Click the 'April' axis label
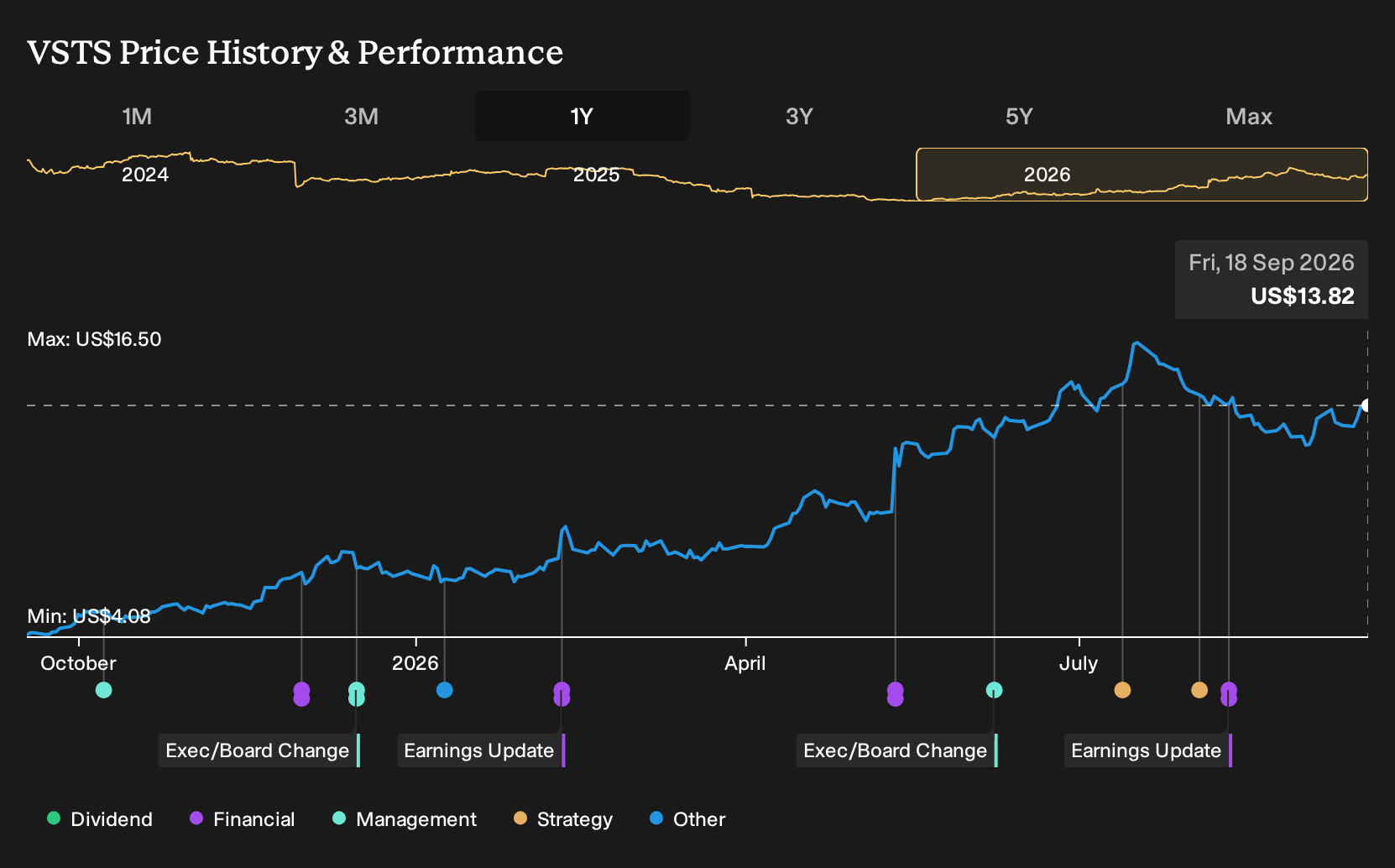Viewport: 1395px width, 868px height. [x=745, y=663]
